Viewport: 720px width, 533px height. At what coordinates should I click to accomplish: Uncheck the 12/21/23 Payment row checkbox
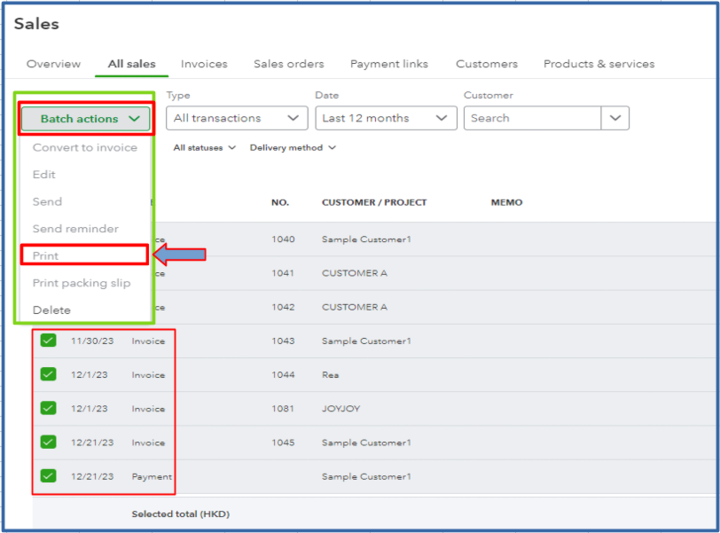tap(48, 476)
